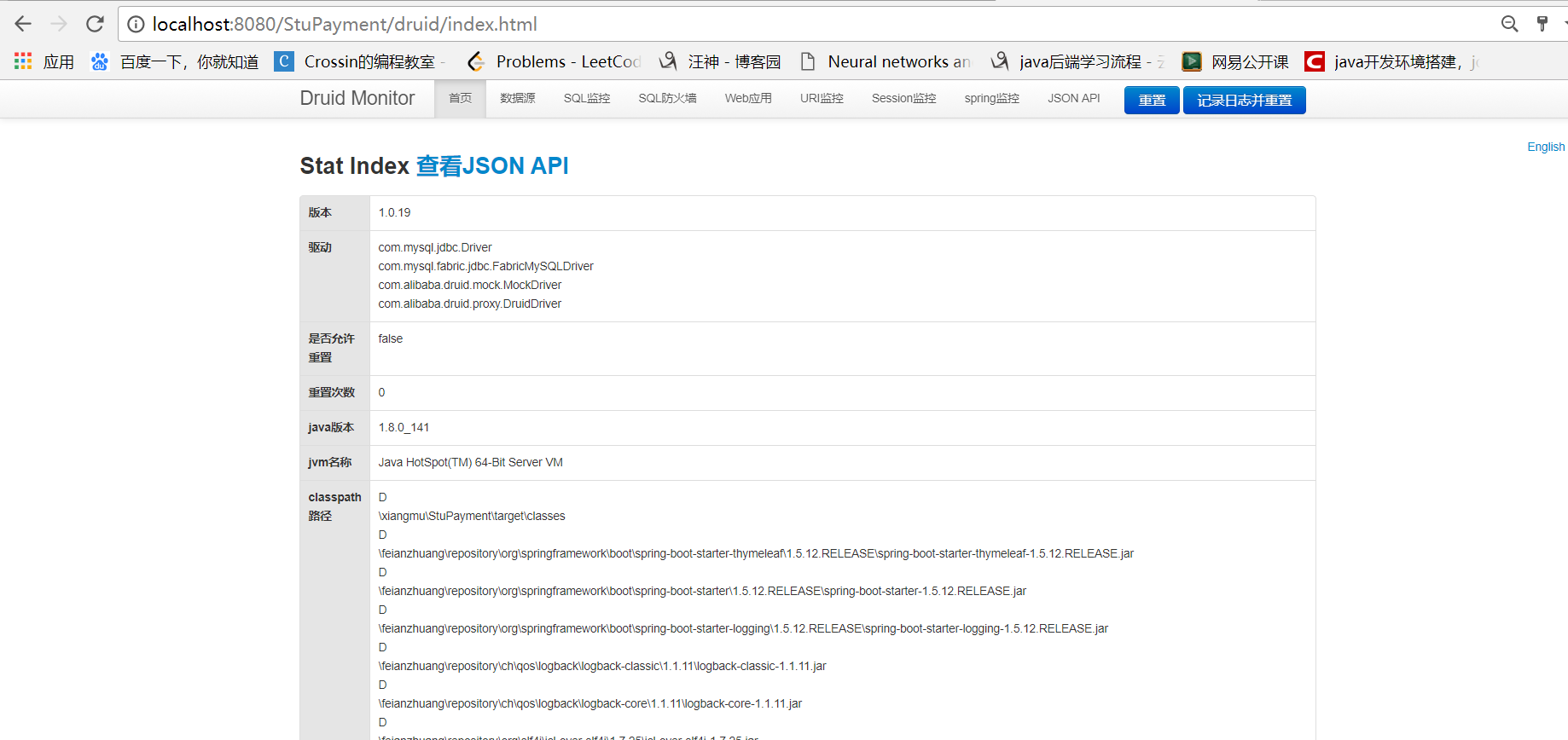Click the \xiangmu\StuPayment\target\classes path
Image resolution: width=1568 pixels, height=740 pixels.
click(x=472, y=516)
